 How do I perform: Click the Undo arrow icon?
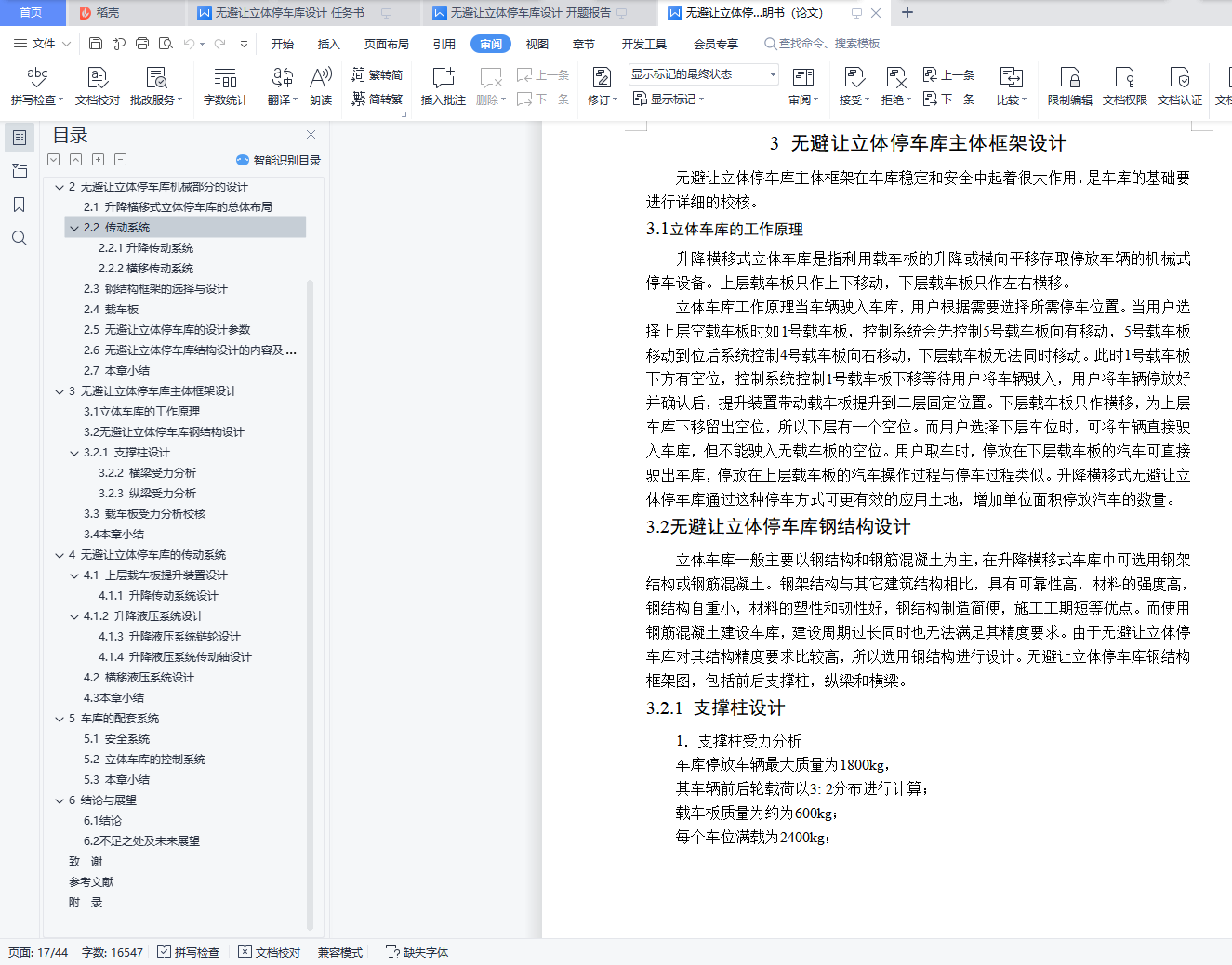[x=189, y=44]
